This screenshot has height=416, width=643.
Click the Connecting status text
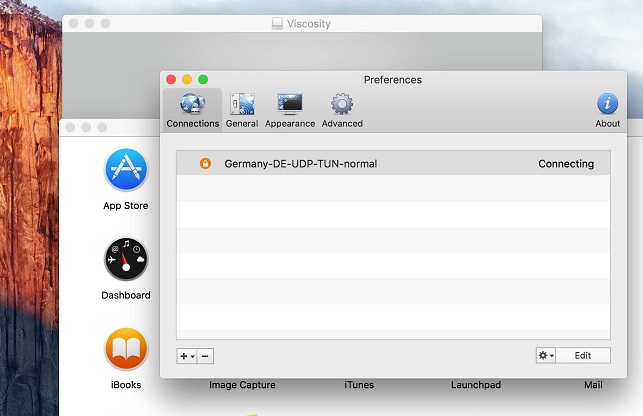[565, 164]
